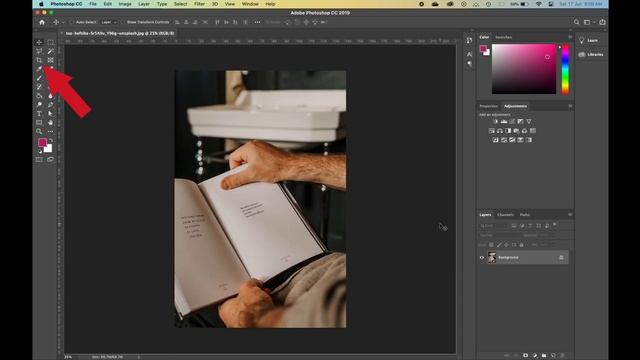Open the Edit Toolbar three-dots icon
This screenshot has width=640, height=360.
[x=50, y=131]
